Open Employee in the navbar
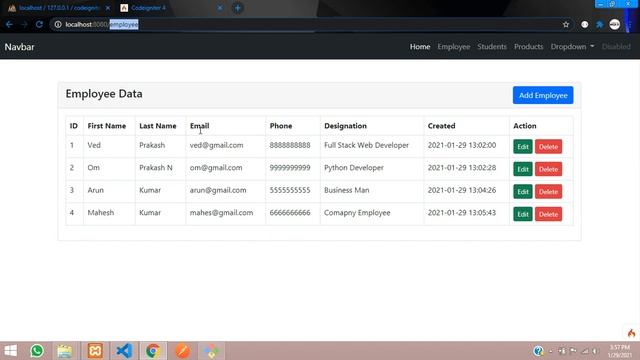 click(454, 47)
